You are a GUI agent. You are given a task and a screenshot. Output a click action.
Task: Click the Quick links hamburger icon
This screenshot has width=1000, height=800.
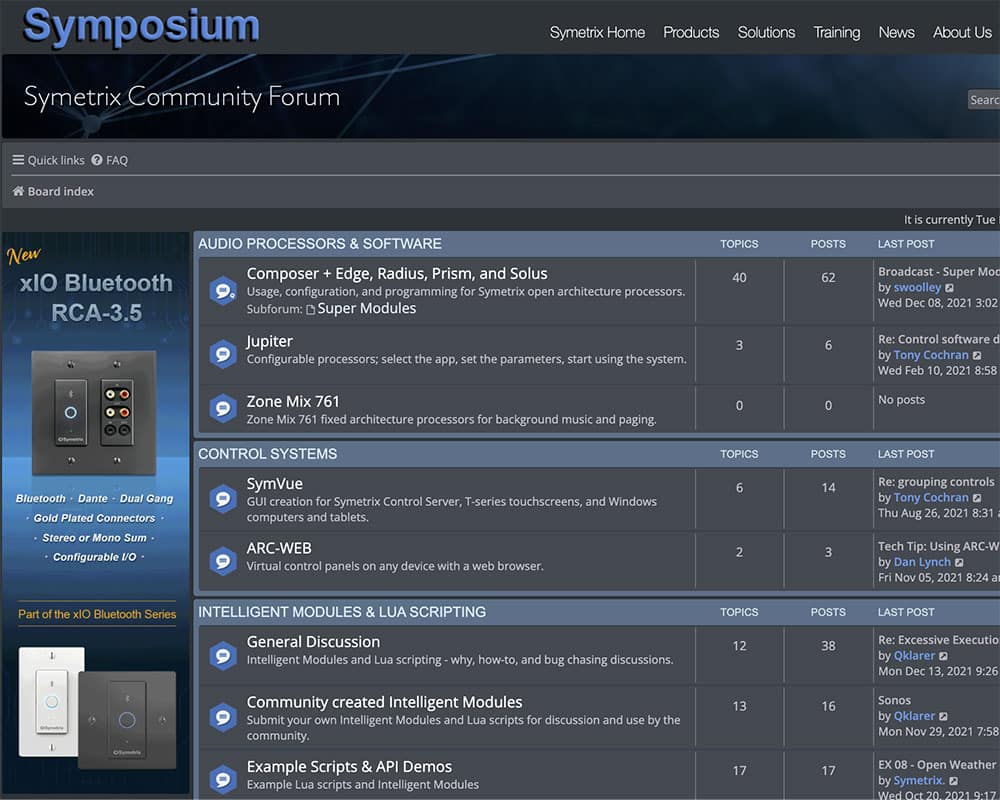pyautogui.click(x=18, y=159)
